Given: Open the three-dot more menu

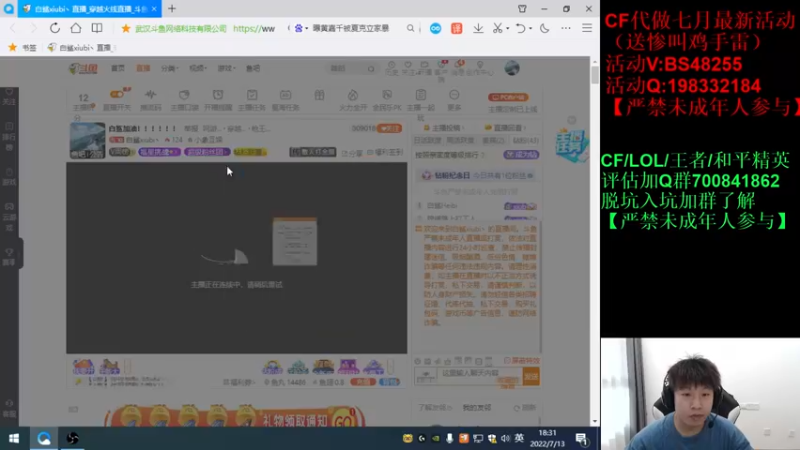Looking at the screenshot, I should click(x=566, y=29).
